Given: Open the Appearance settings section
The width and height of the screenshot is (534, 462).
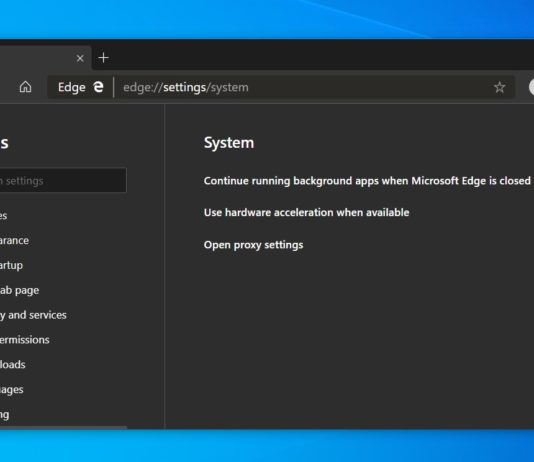Looking at the screenshot, I should click(14, 240).
